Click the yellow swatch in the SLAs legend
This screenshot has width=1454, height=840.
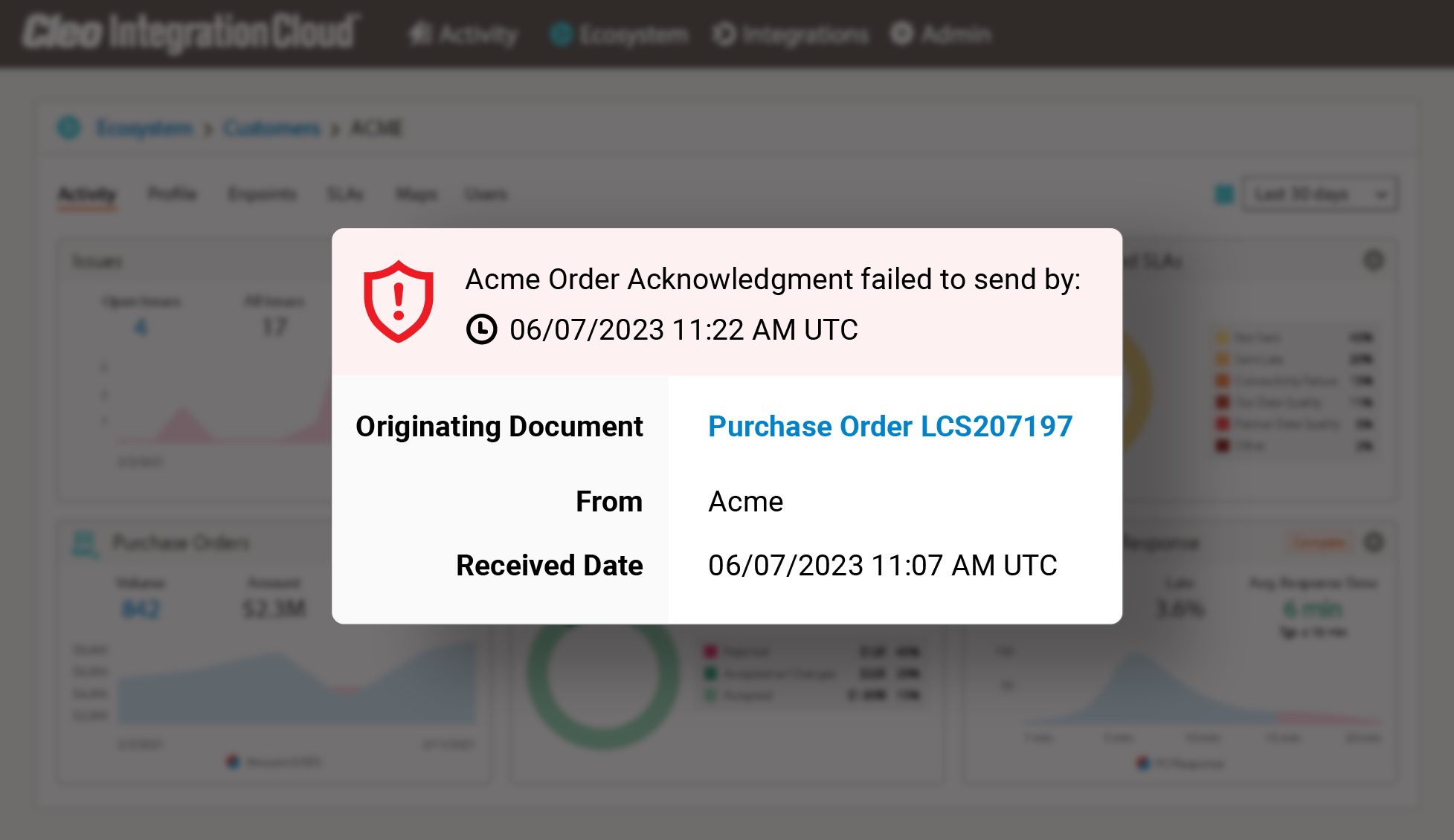pyautogui.click(x=1222, y=337)
